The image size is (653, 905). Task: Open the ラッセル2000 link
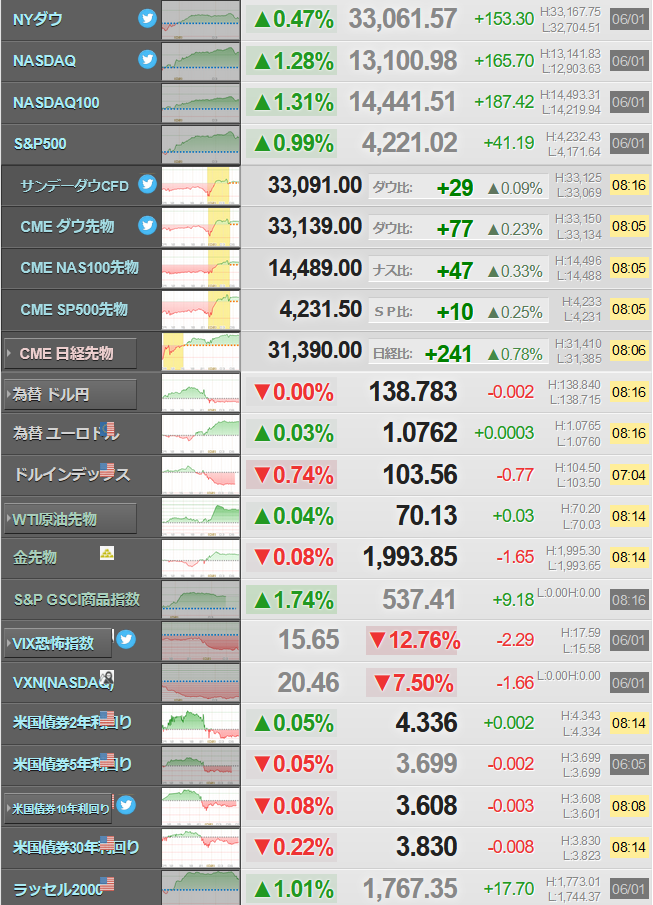tap(58, 889)
